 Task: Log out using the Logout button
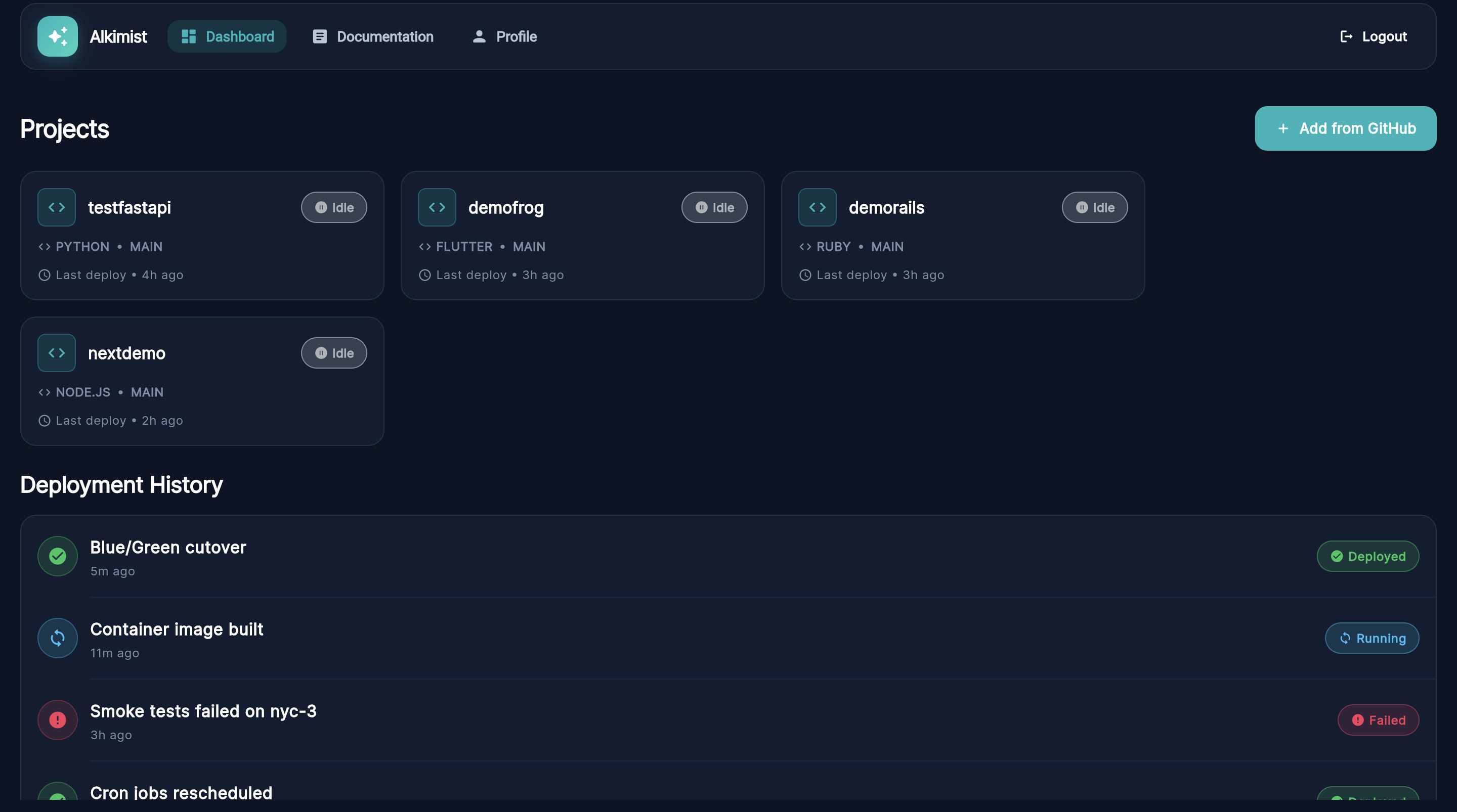pos(1374,36)
